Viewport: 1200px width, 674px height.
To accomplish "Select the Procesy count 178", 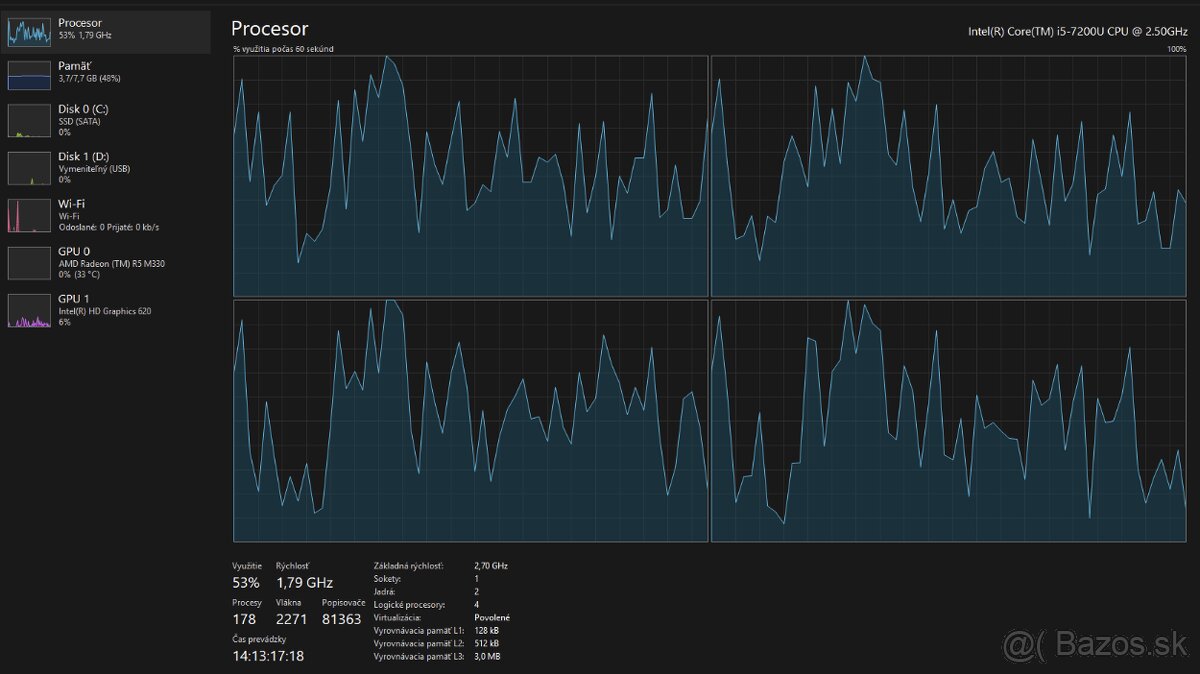I will point(245,619).
